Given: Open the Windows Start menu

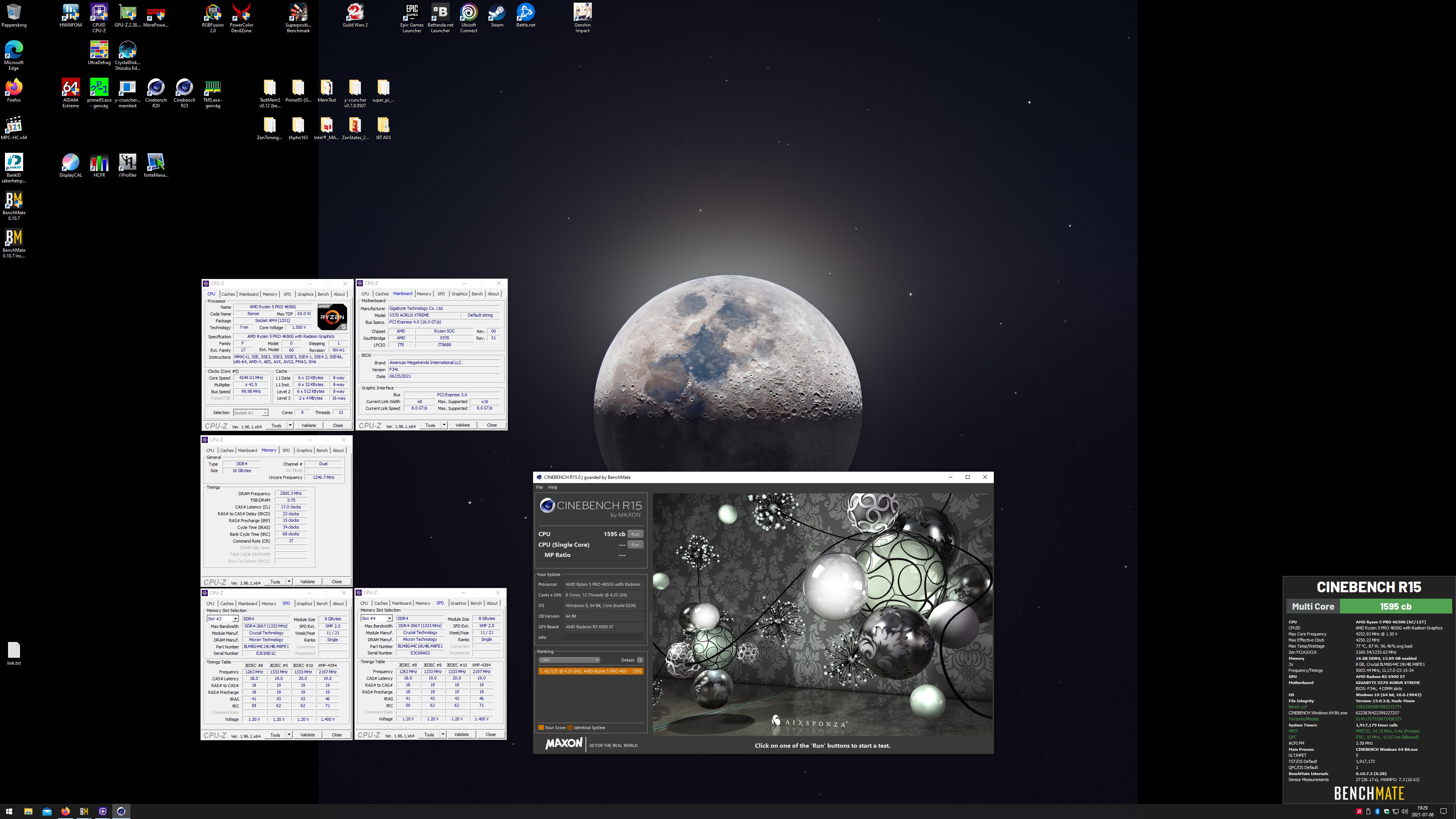Looking at the screenshot, I should pyautogui.click(x=9, y=811).
